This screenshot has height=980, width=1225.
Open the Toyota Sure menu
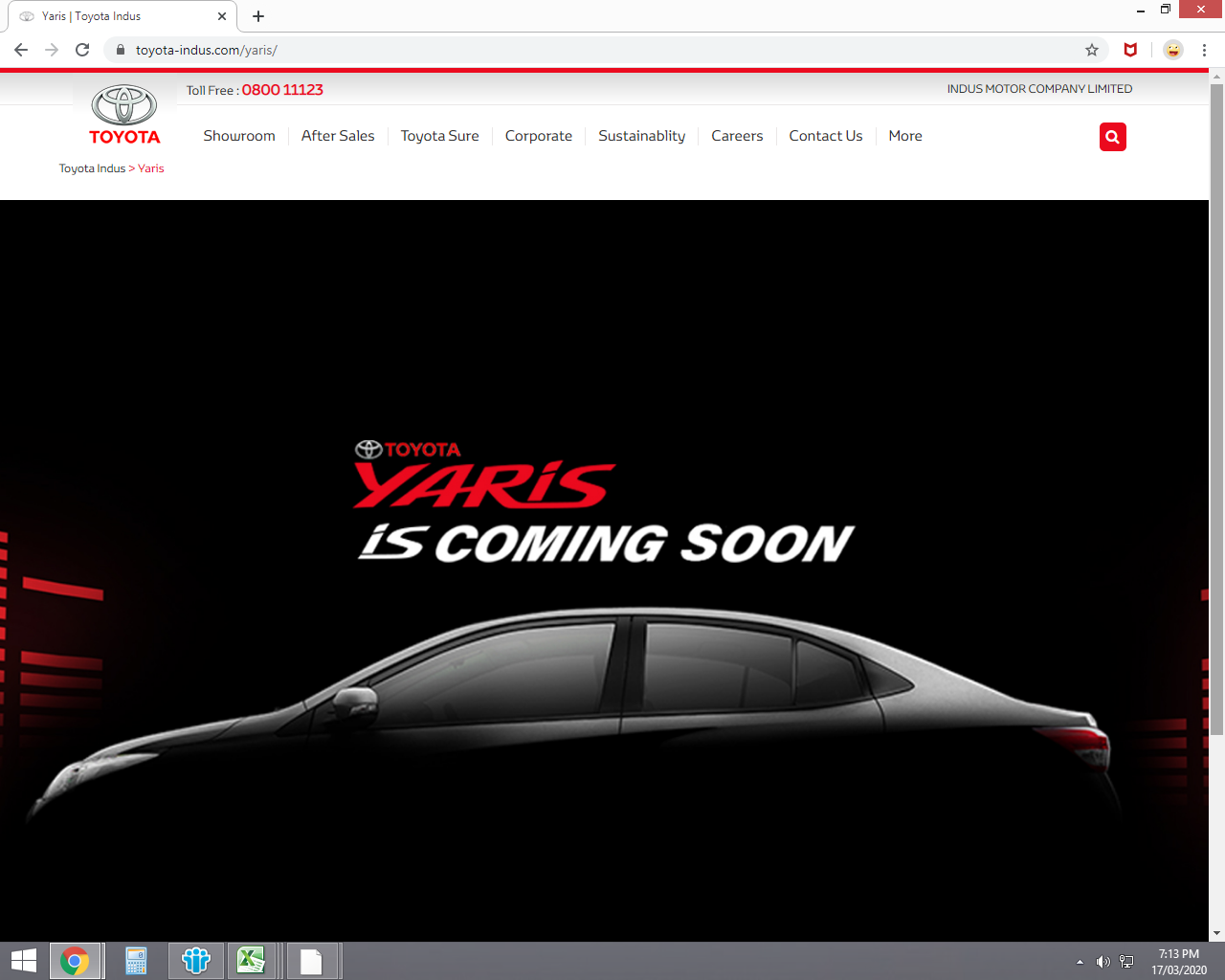439,136
